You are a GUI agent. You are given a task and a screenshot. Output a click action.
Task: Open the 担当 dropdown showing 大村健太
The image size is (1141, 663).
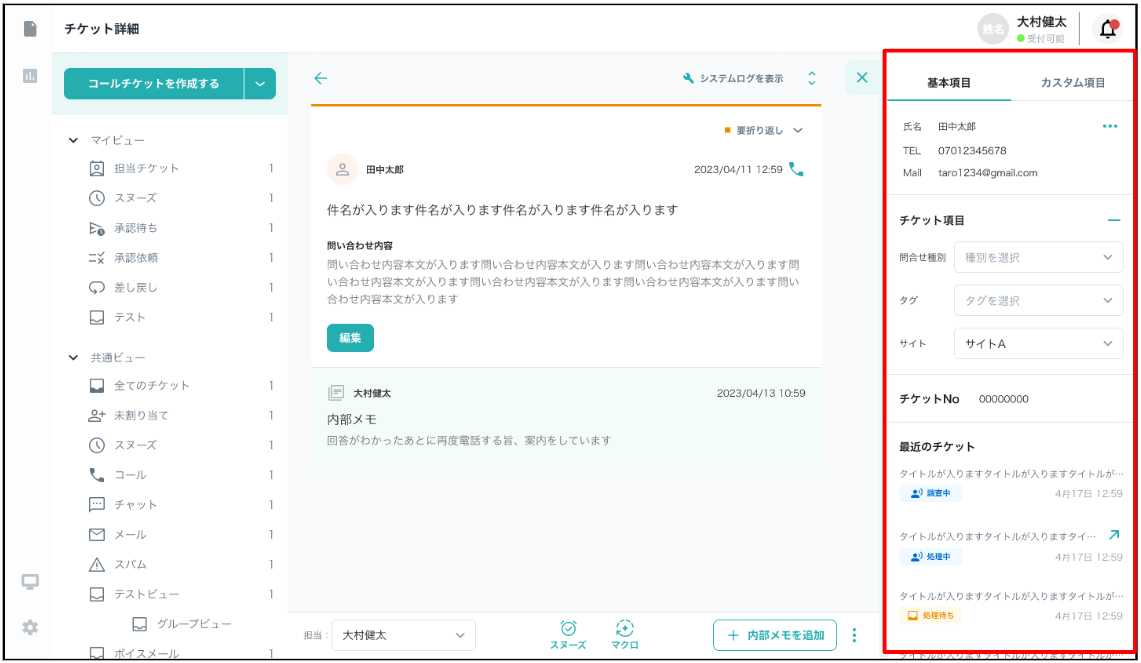coord(404,635)
